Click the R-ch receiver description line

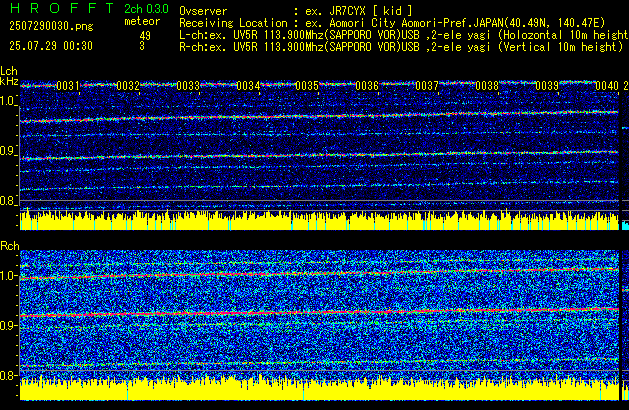[x=401, y=47]
